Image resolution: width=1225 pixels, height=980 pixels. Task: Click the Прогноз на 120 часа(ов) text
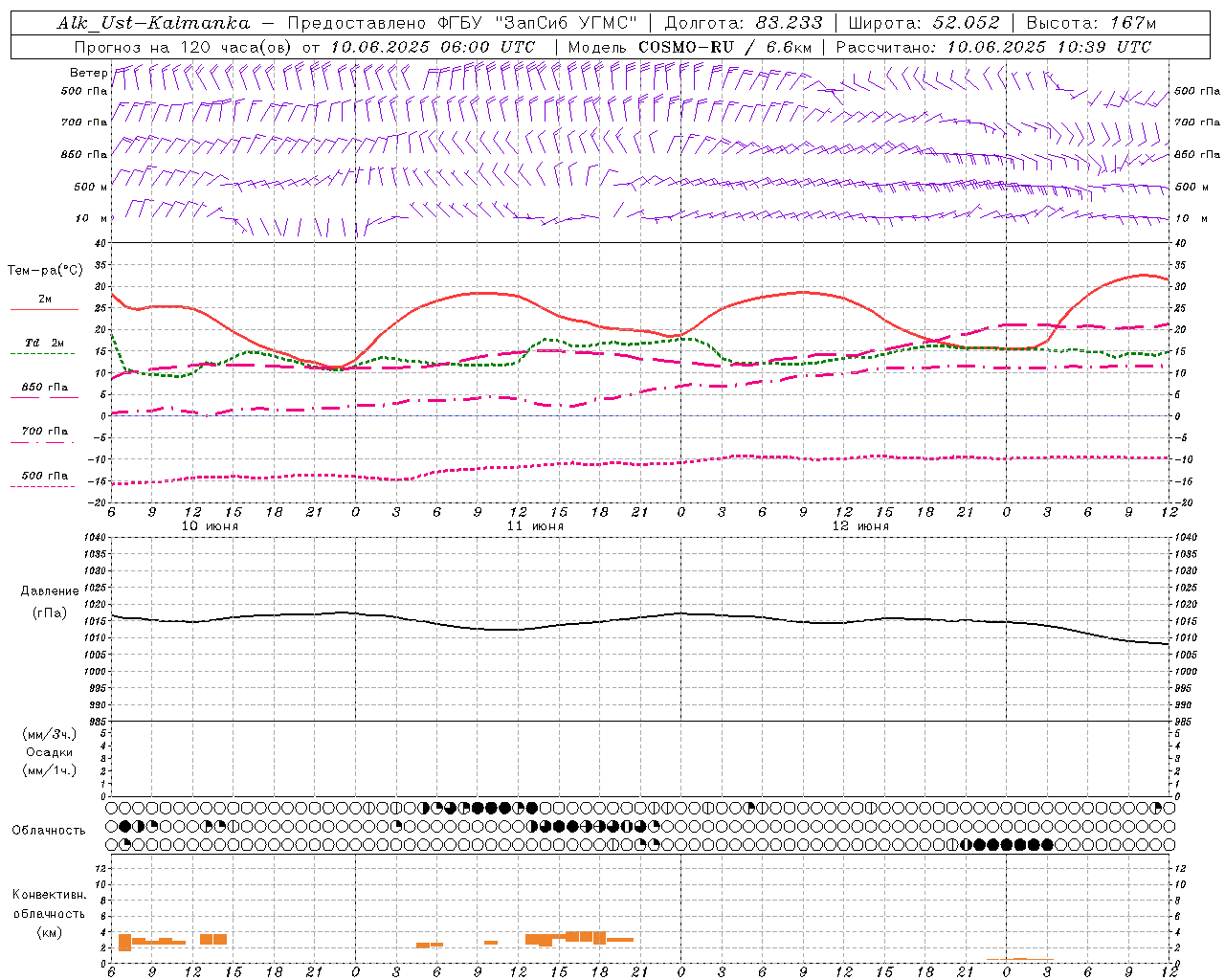(x=184, y=47)
